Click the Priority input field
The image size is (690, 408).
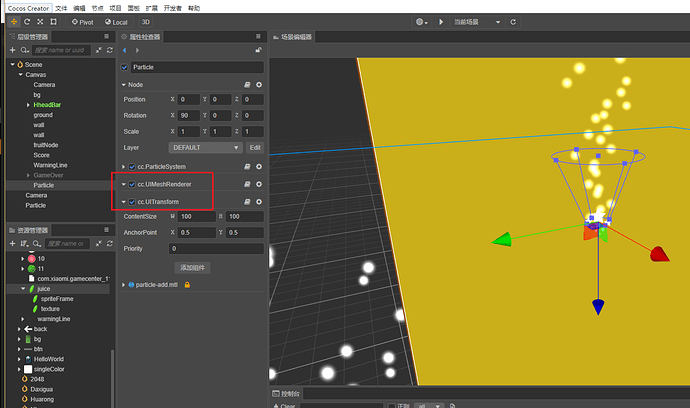[x=216, y=249]
